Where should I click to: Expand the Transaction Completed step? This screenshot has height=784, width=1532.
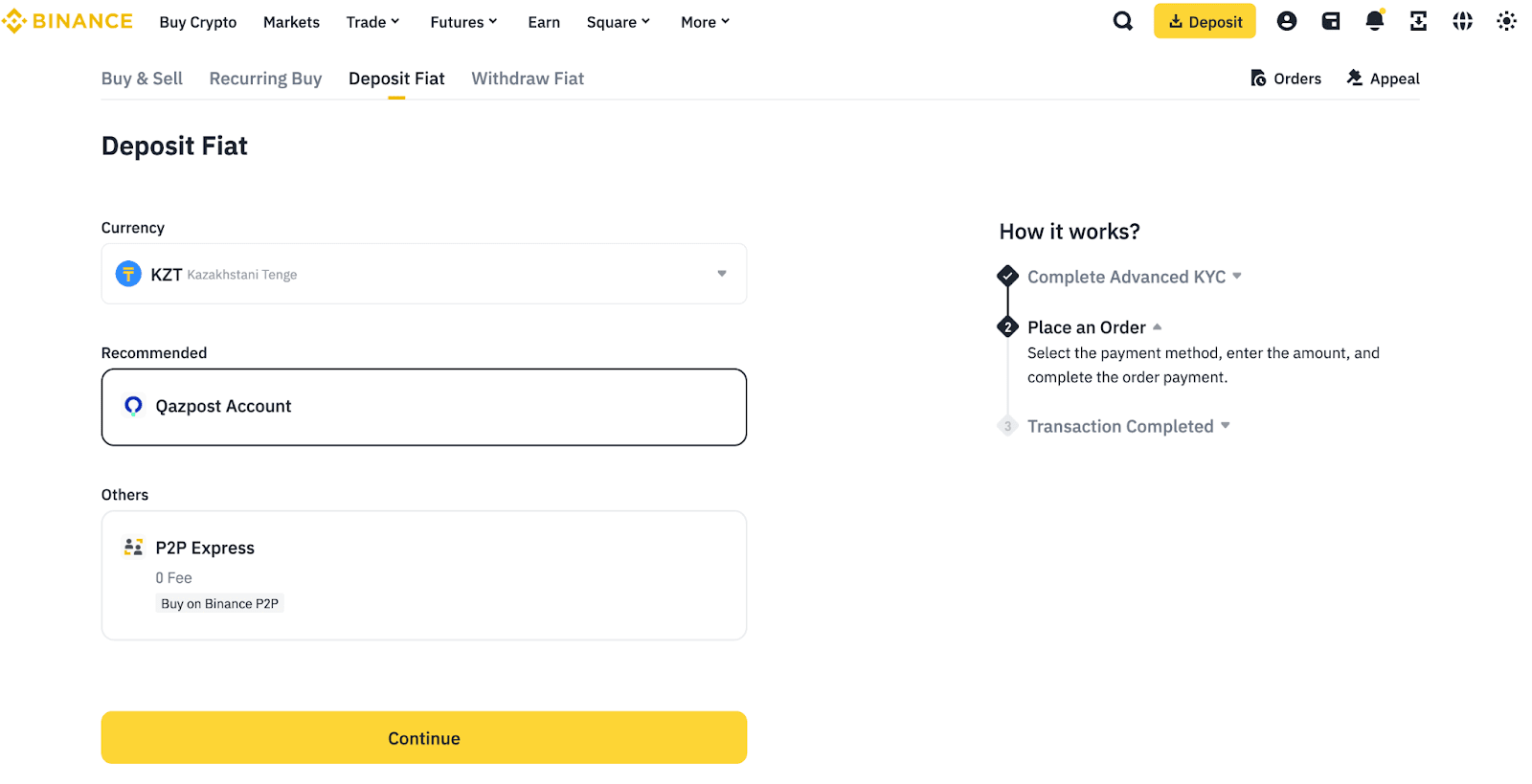1128,426
